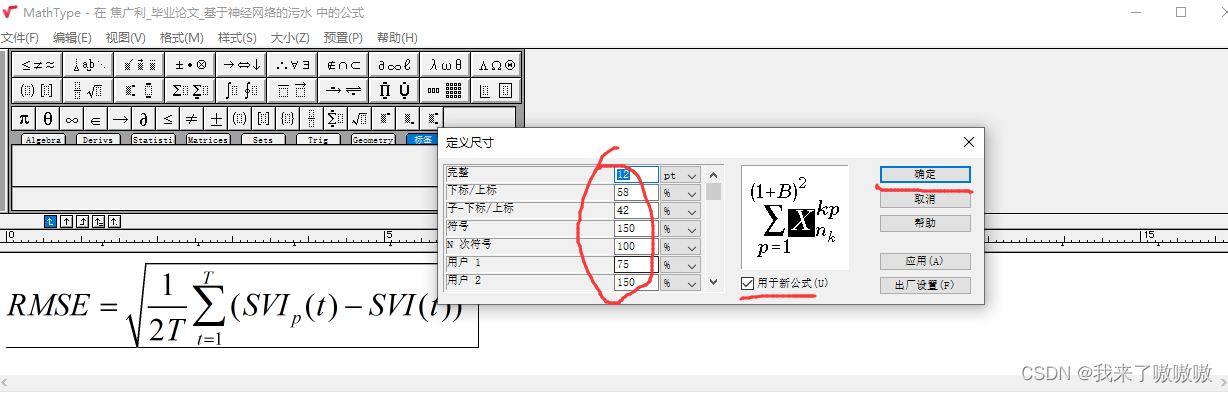The image size is (1228, 393).
Task: Open the 大小(Z) menu
Action: coord(290,38)
